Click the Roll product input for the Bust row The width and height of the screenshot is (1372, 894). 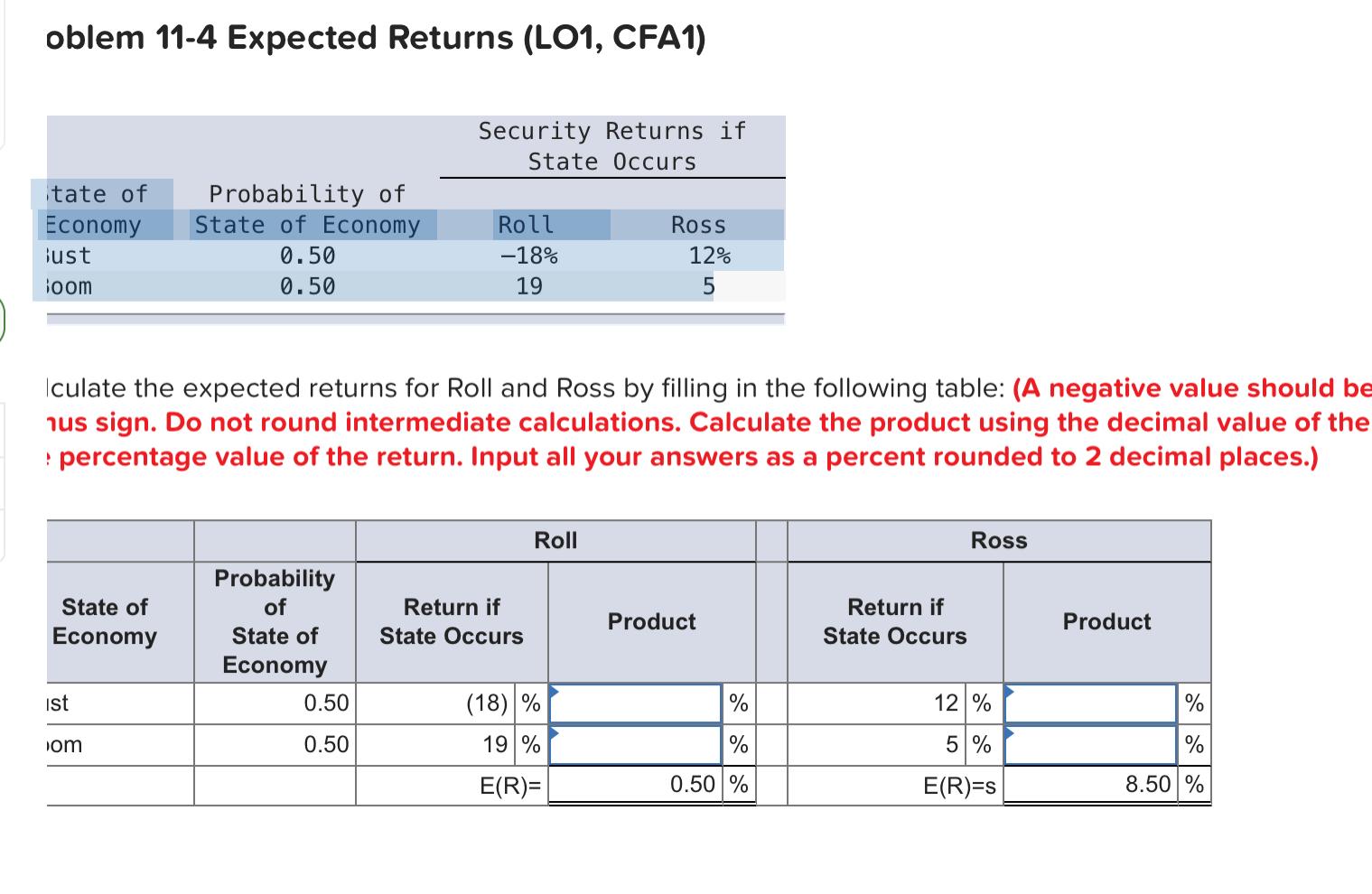tap(635, 703)
